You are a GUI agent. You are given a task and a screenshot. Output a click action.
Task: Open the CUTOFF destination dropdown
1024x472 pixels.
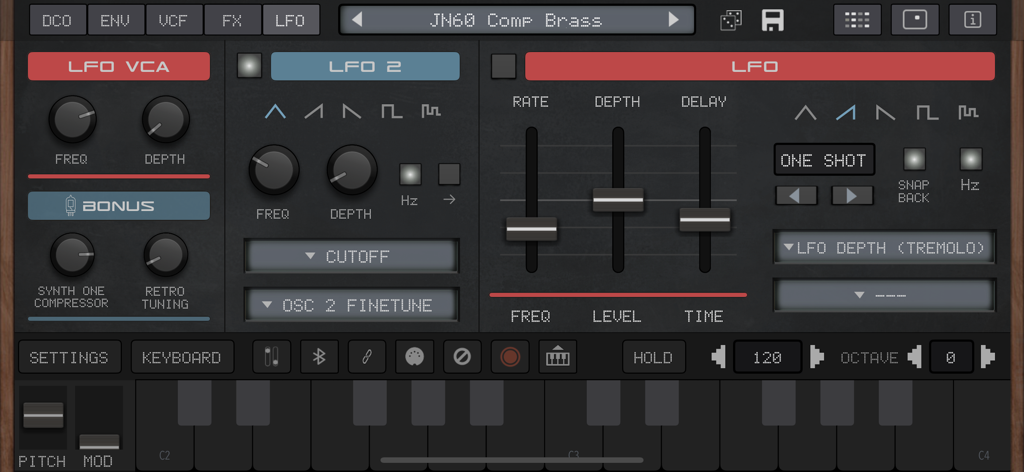[351, 256]
